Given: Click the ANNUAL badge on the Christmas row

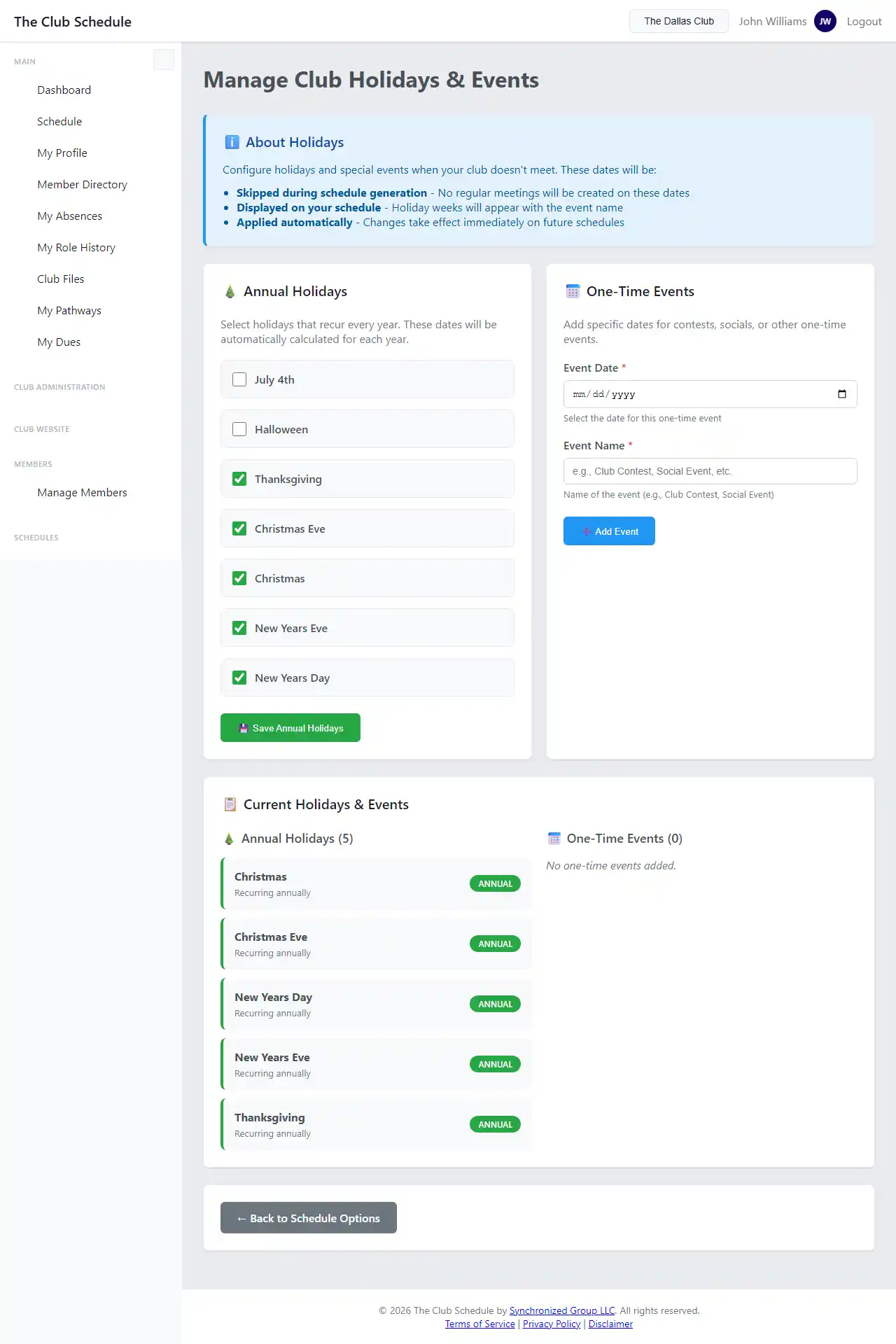Looking at the screenshot, I should [x=495, y=883].
